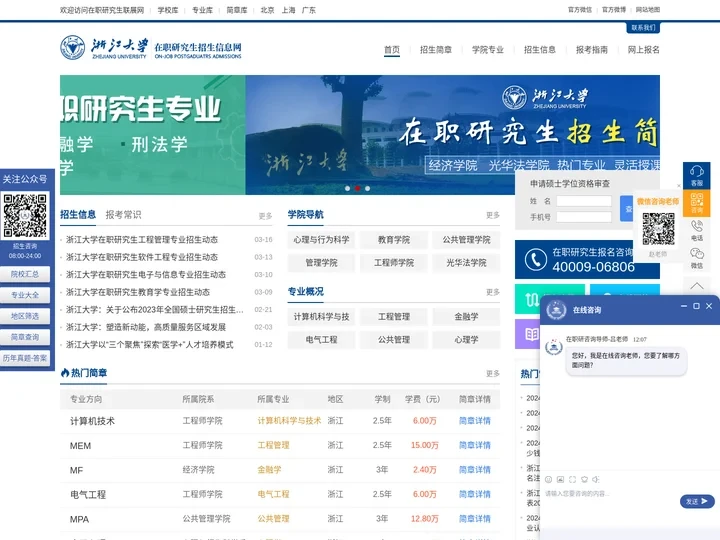This screenshot has height=540, width=720.
Task: Click the 金融学 major button
Action: [466, 316]
